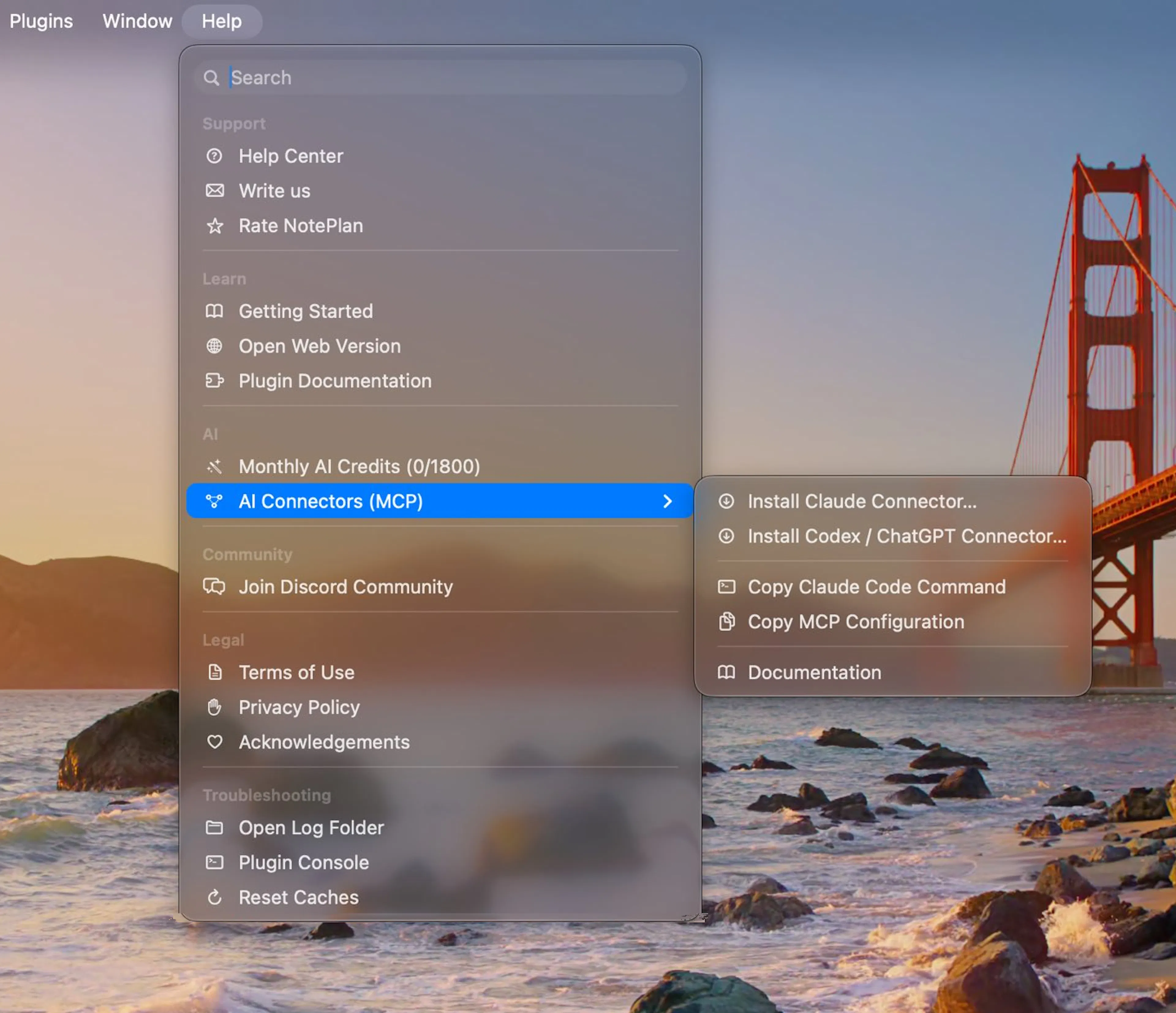Open the Window menu in the menu bar
1176x1013 pixels.
pyautogui.click(x=137, y=21)
